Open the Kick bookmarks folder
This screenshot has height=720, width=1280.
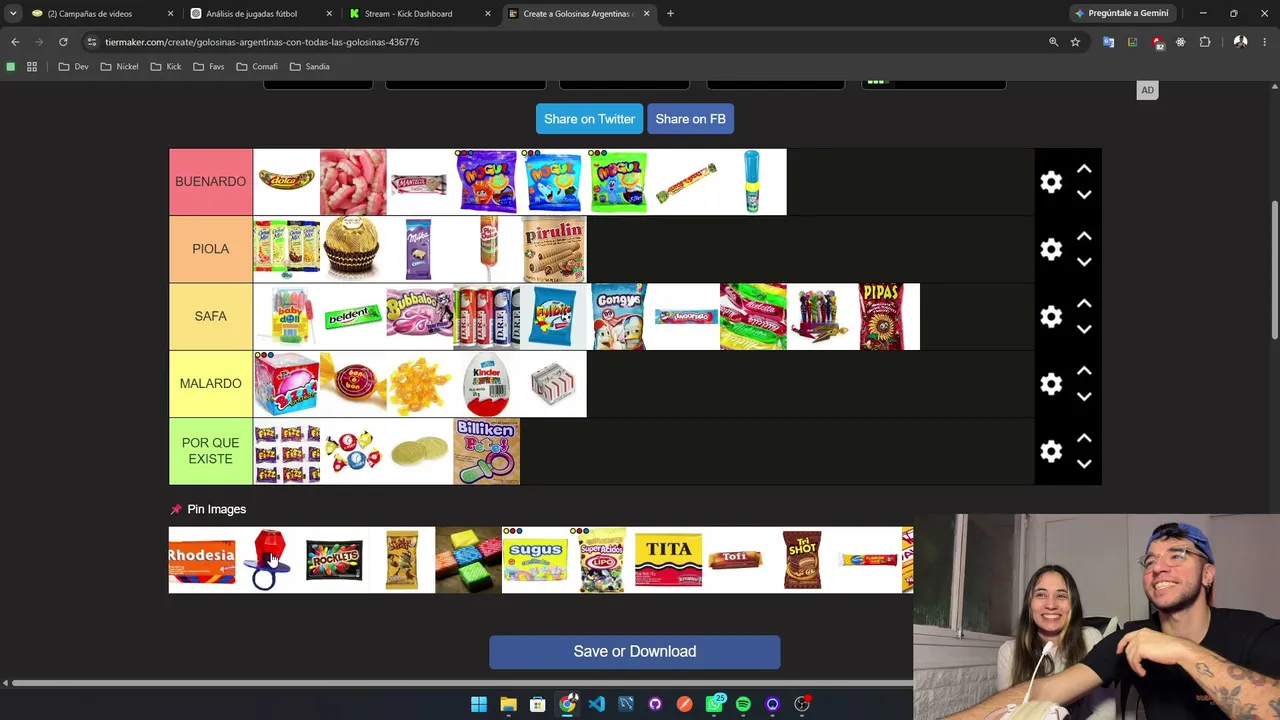point(166,67)
